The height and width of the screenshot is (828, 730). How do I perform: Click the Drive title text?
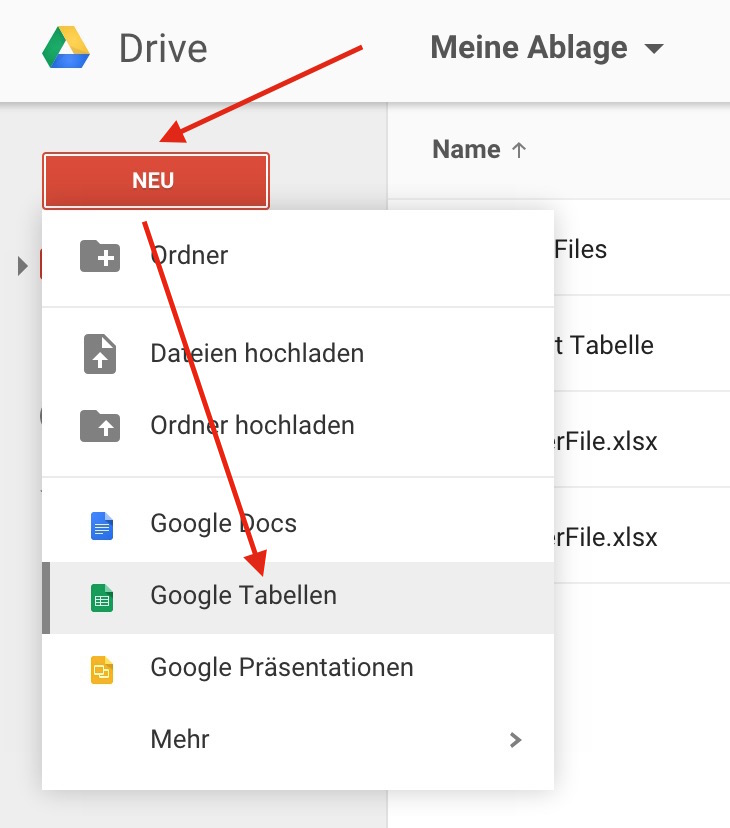tap(163, 49)
